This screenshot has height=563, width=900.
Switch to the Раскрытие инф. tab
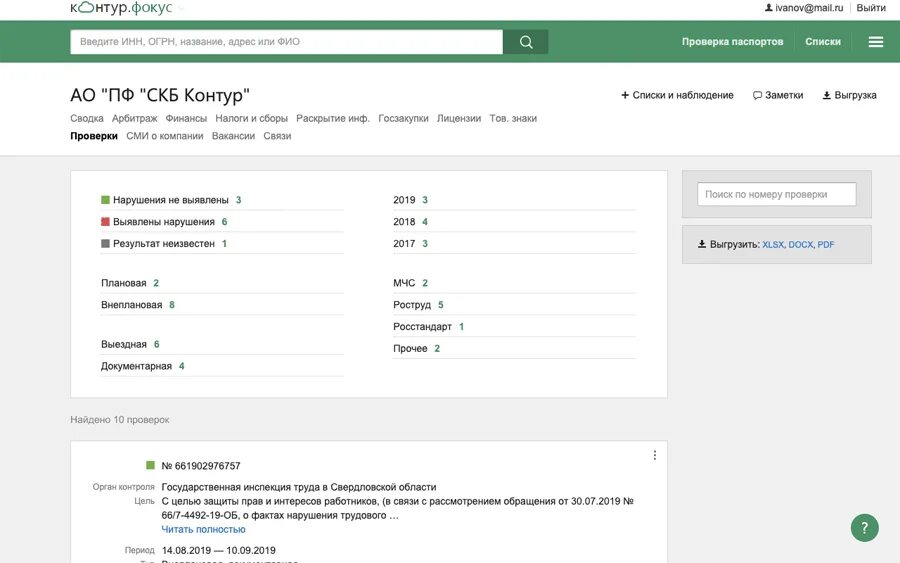coord(333,118)
